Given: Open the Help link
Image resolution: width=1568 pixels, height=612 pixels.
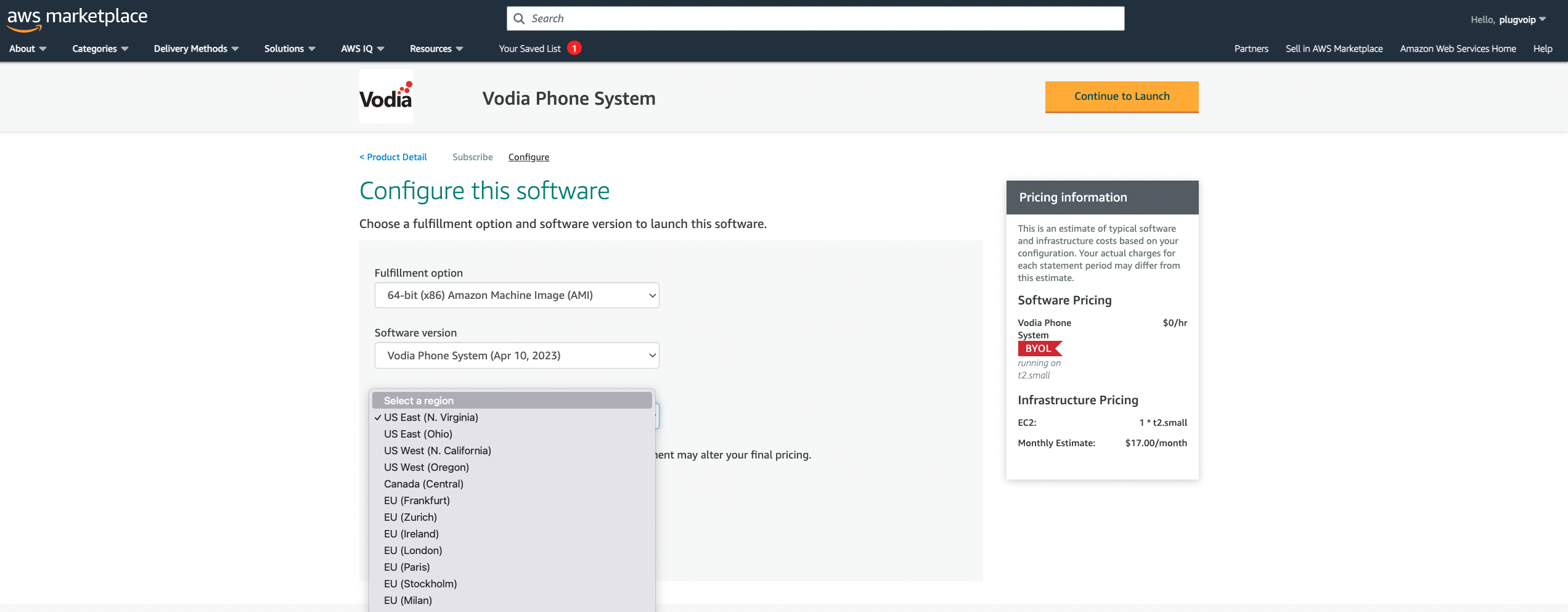Looking at the screenshot, I should 1543,49.
